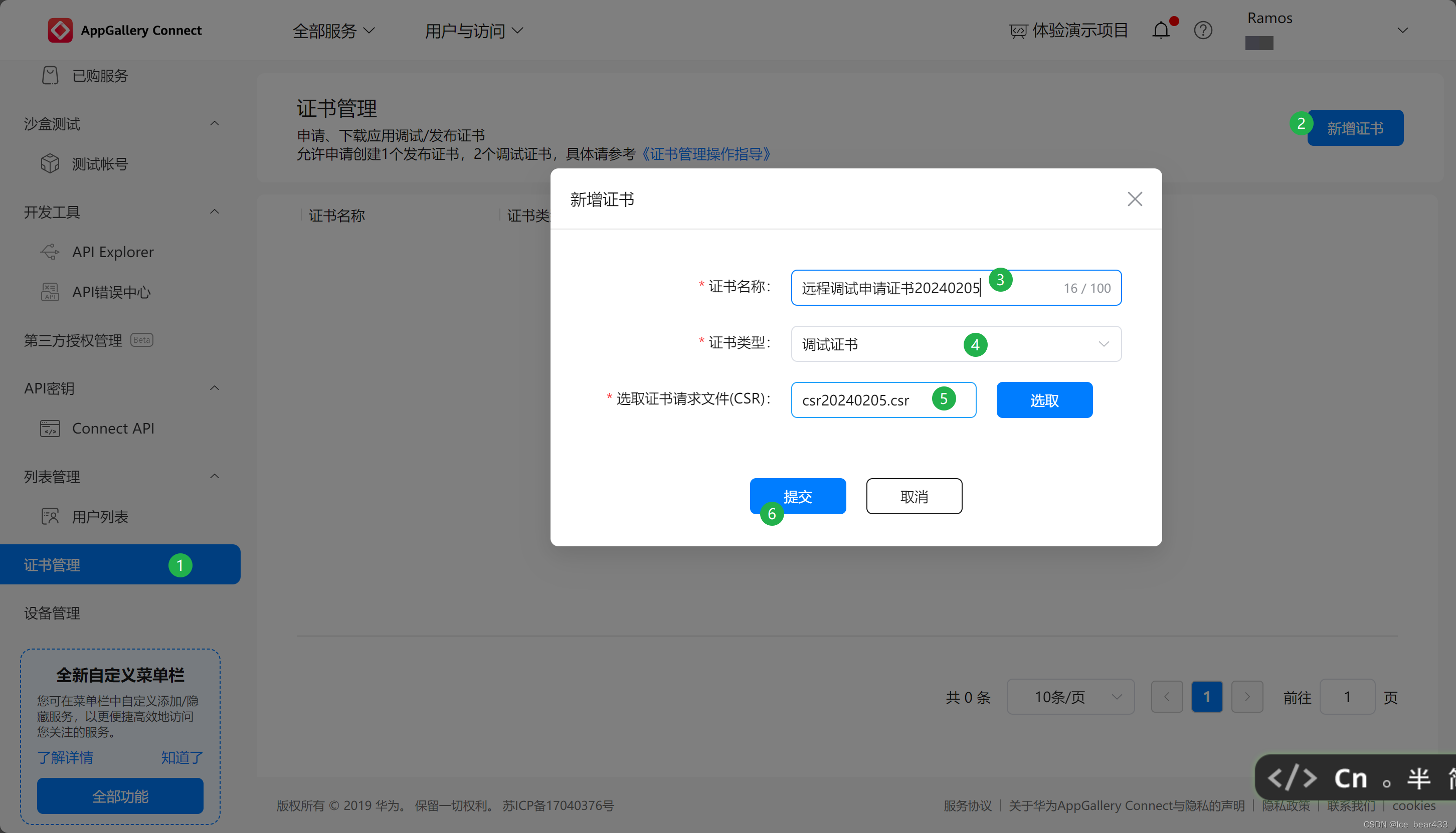Open the 已购服务 sidebar item
This screenshot has height=833, width=1456.
[100, 76]
